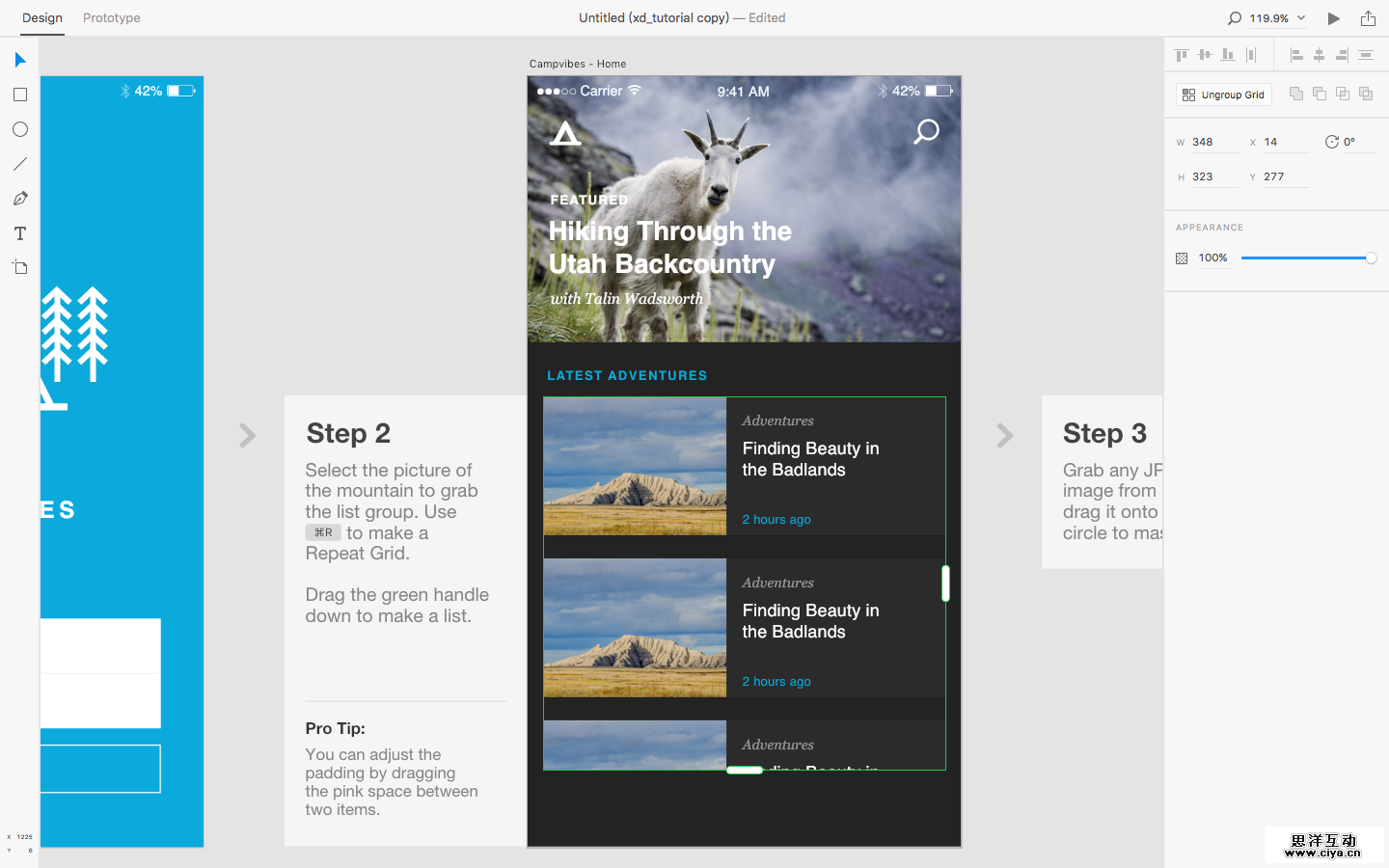
Task: Click the Ungroup Grid button
Action: coord(1224,95)
